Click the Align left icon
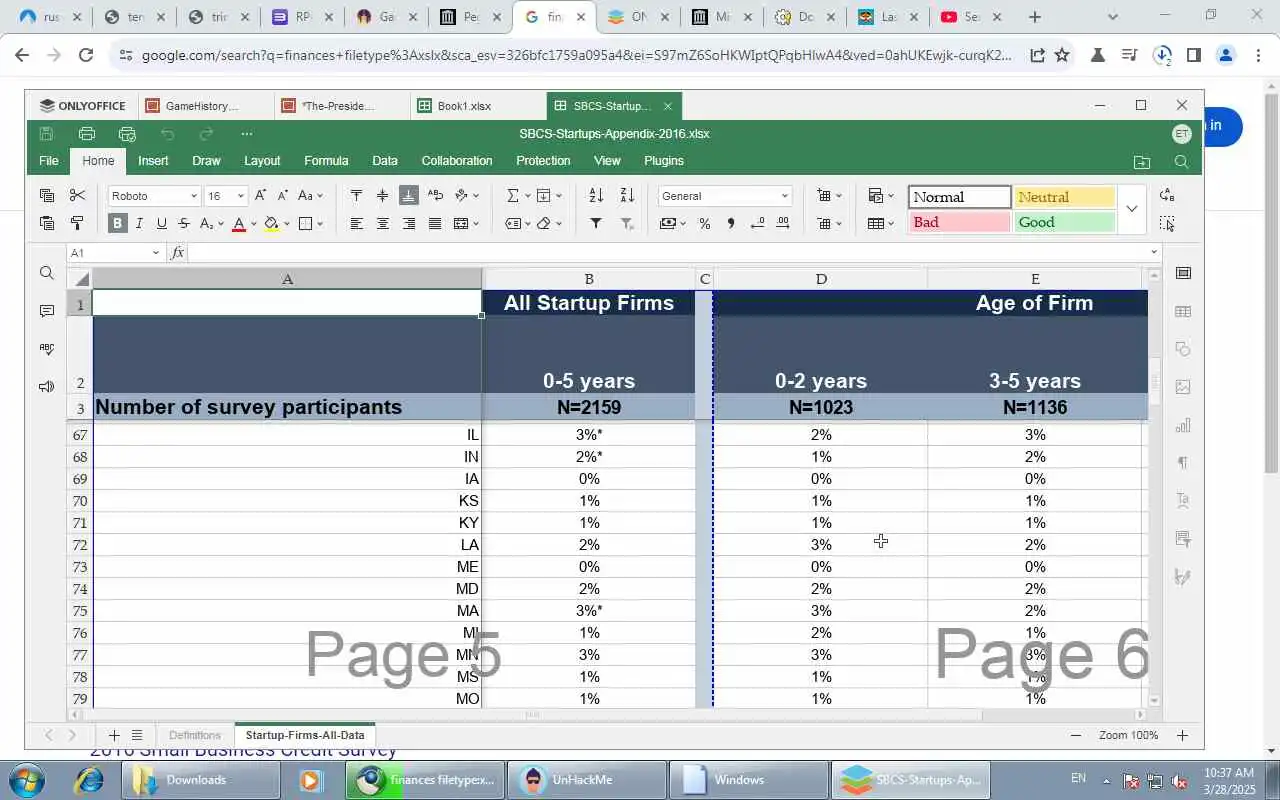1280x800 pixels. click(x=356, y=223)
